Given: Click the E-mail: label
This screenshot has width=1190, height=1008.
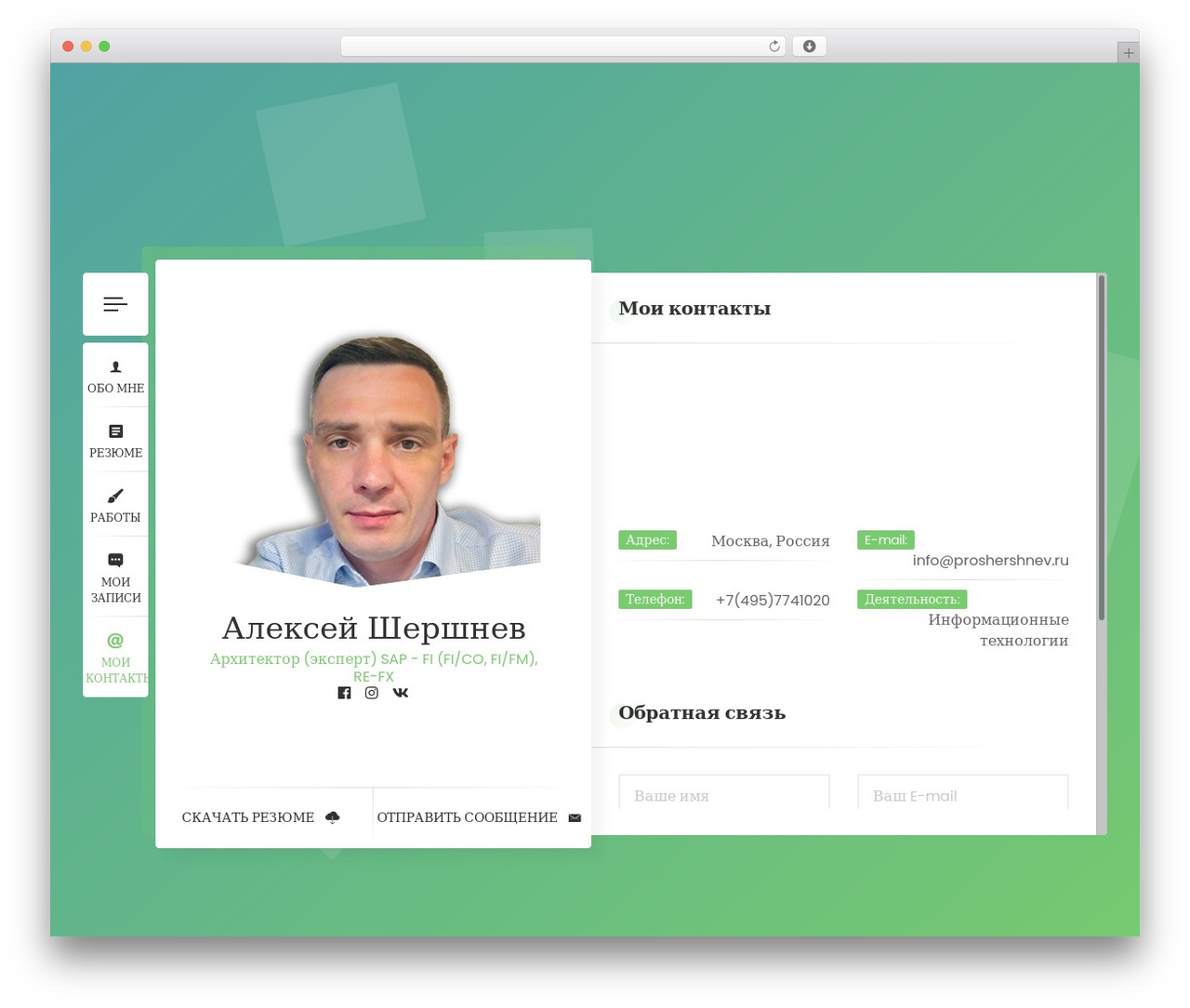Looking at the screenshot, I should pyautogui.click(x=886, y=540).
